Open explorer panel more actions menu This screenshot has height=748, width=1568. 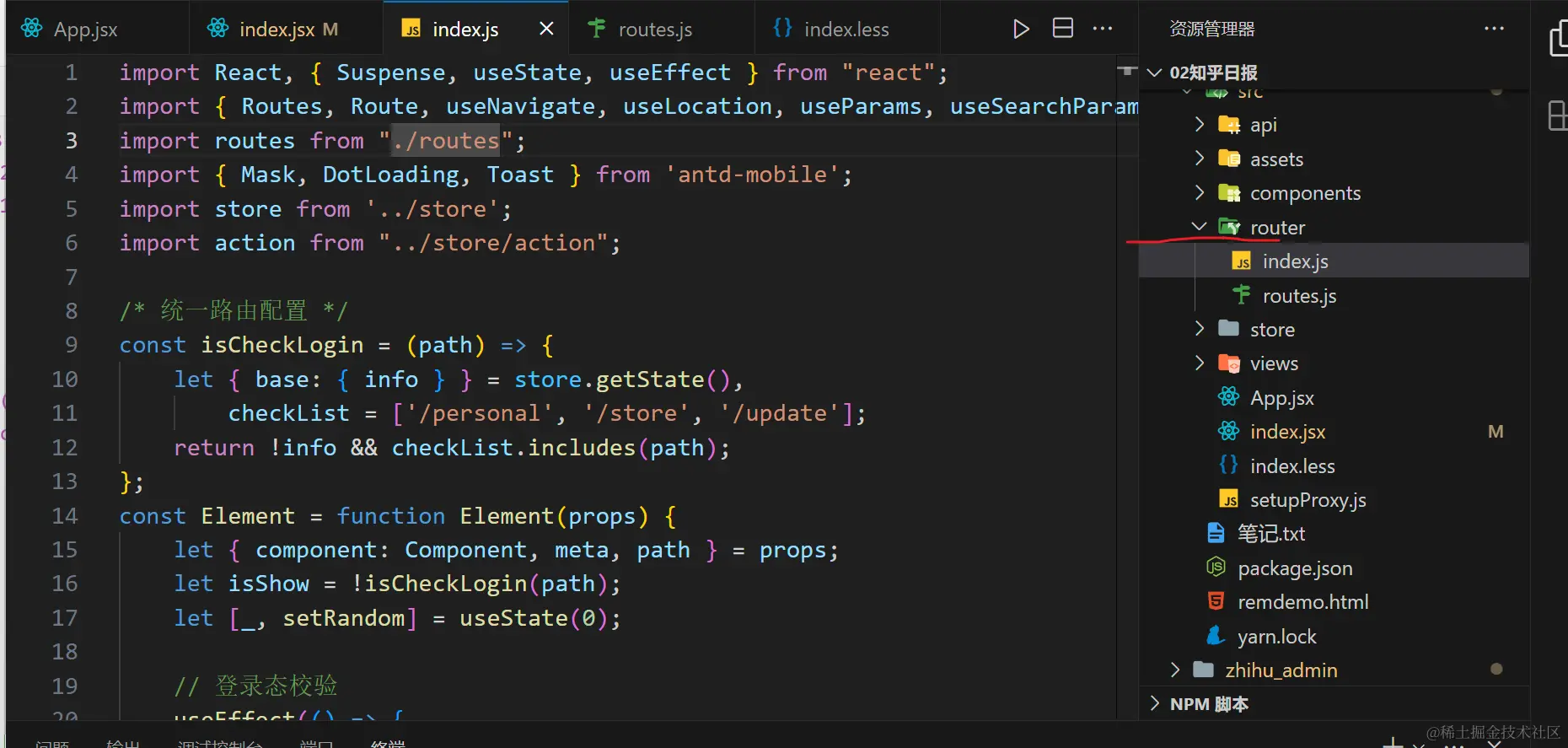tap(1494, 29)
